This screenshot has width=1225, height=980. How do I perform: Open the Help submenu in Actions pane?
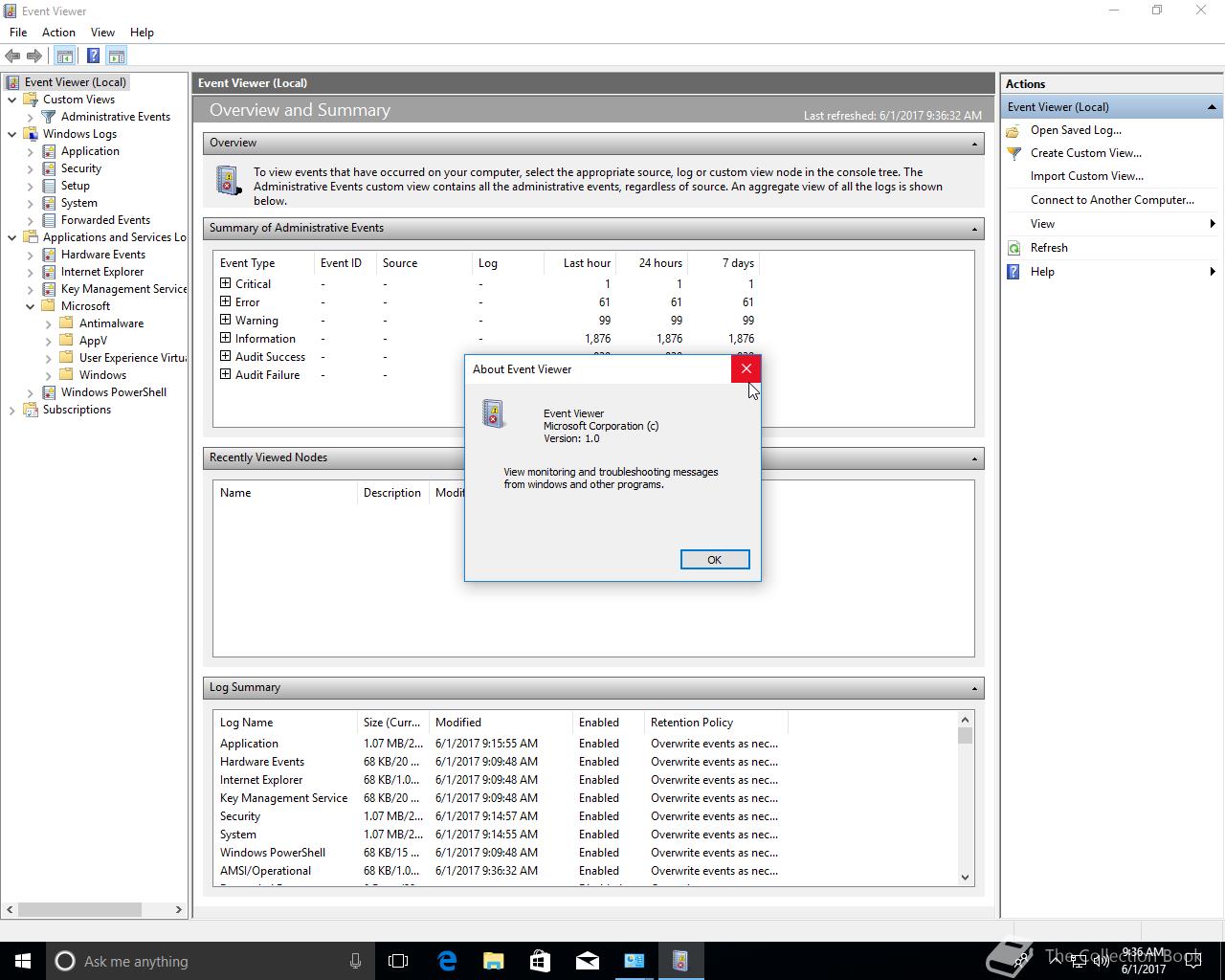coord(1111,272)
